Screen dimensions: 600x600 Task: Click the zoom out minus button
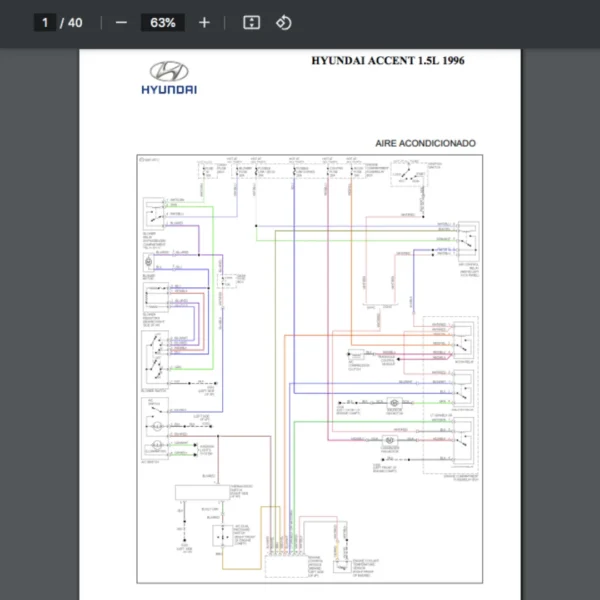121,22
